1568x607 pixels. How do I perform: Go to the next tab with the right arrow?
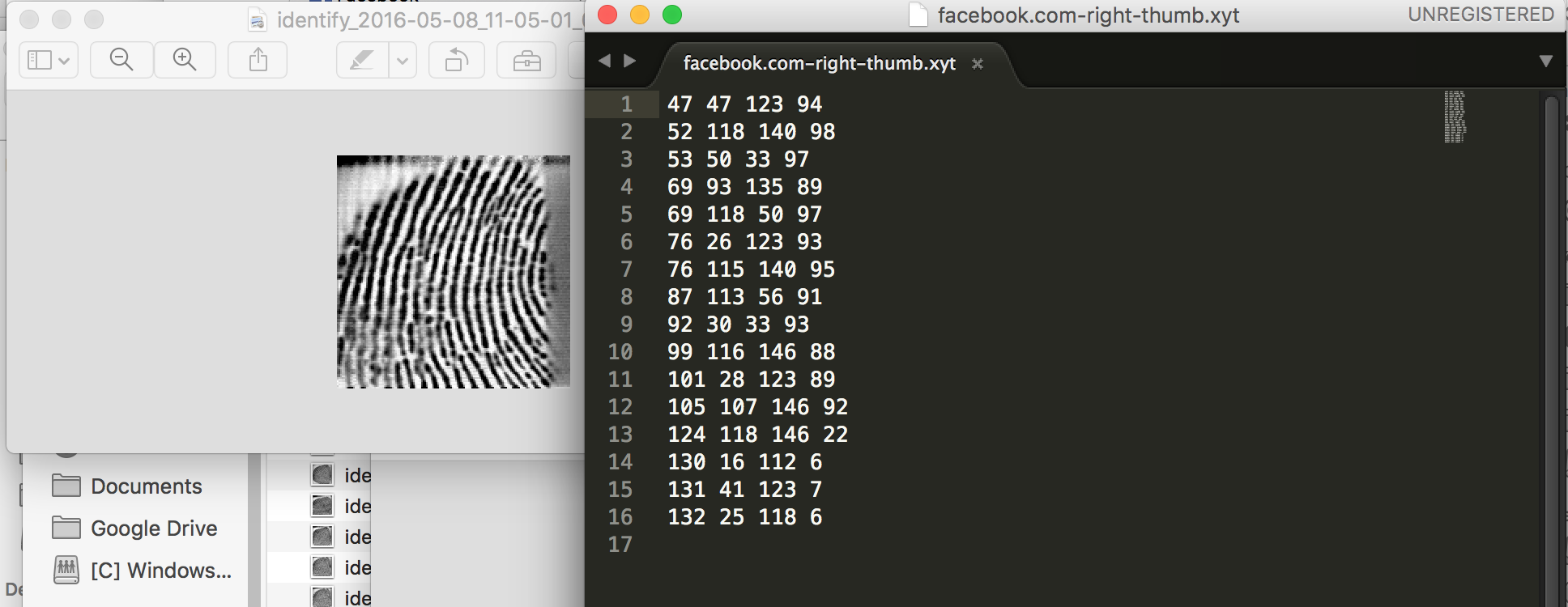pyautogui.click(x=630, y=61)
